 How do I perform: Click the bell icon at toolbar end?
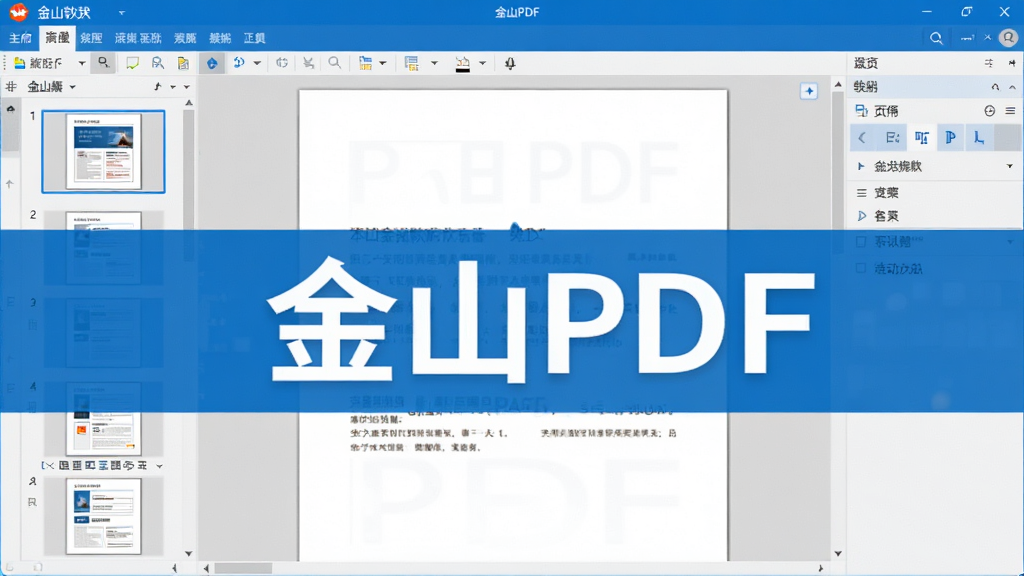tap(510, 63)
